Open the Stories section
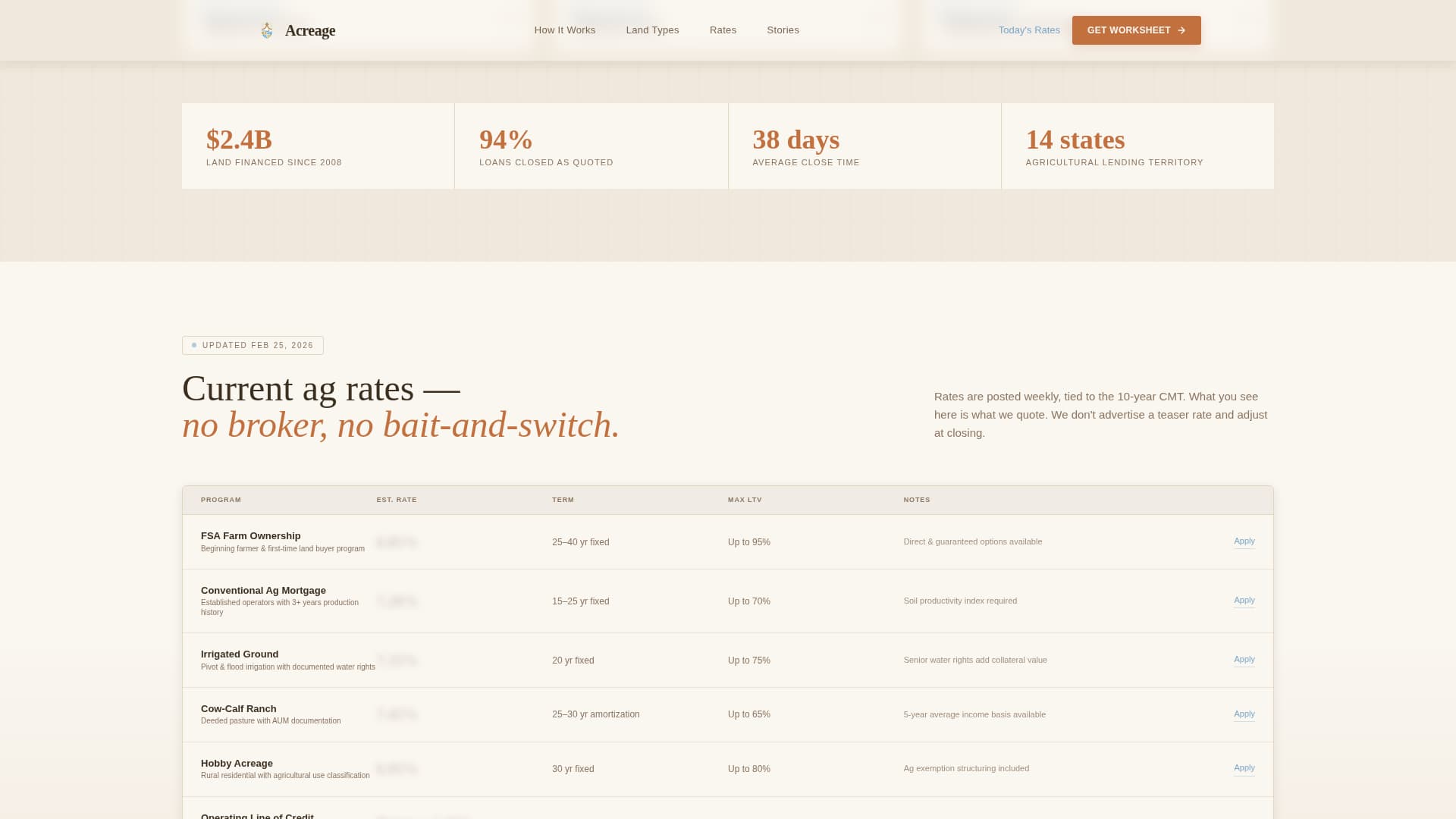Image resolution: width=1456 pixels, height=819 pixels. pos(783,30)
